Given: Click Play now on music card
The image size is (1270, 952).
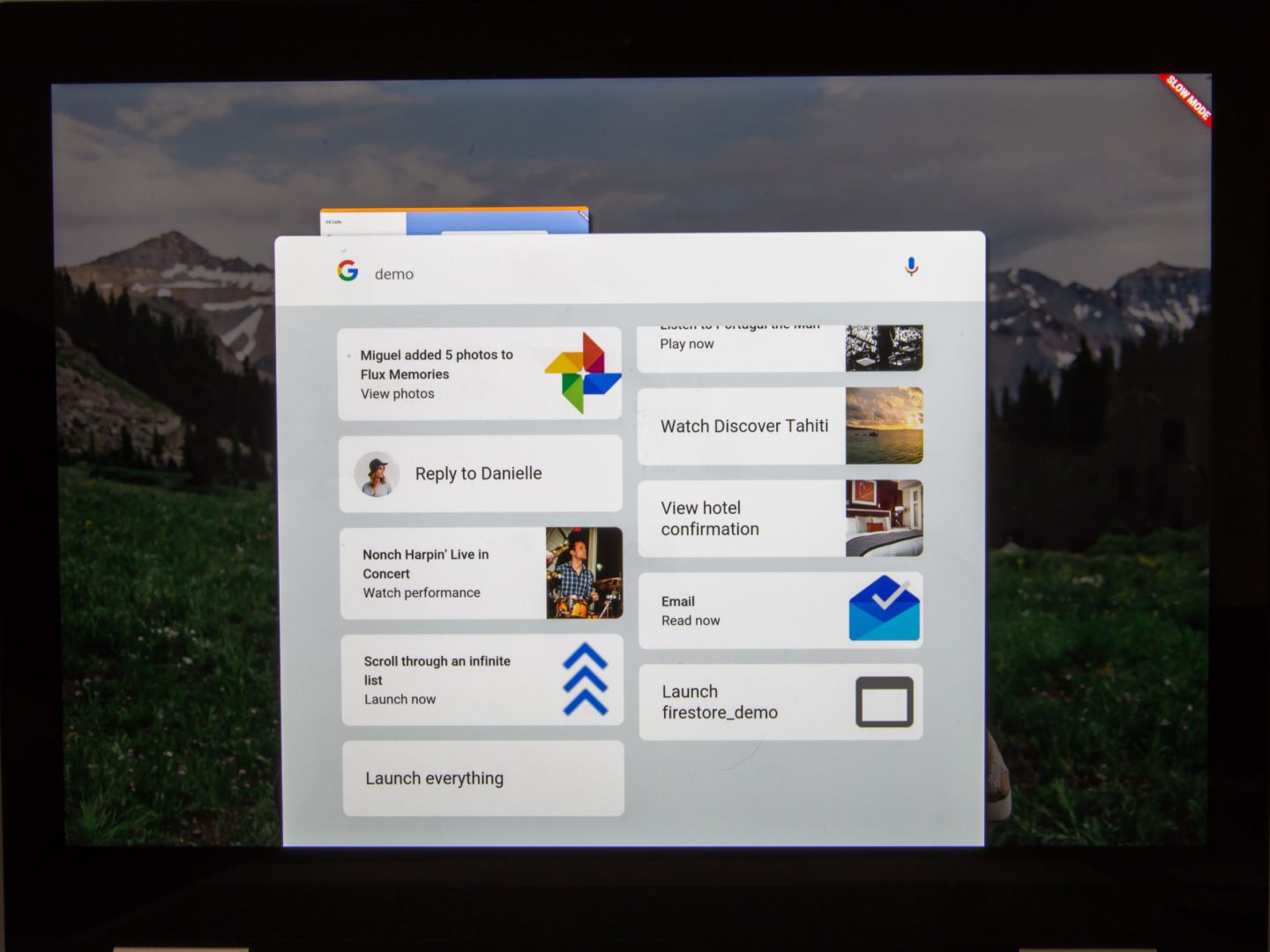Looking at the screenshot, I should 687,345.
